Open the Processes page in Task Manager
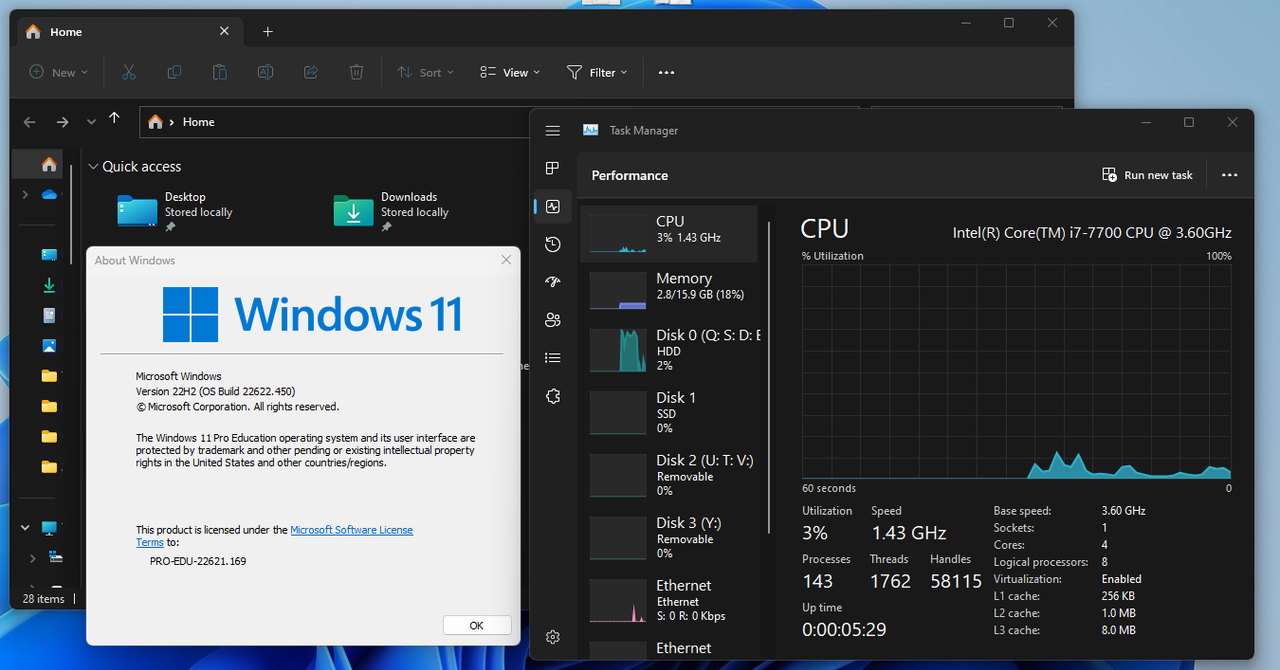The width and height of the screenshot is (1280, 670). [x=553, y=168]
